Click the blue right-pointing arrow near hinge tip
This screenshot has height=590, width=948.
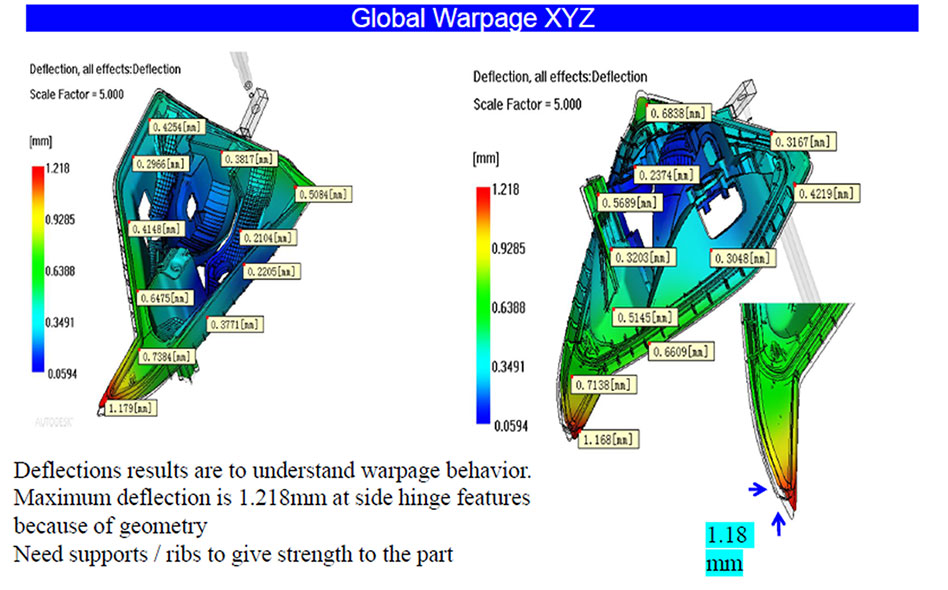pos(759,489)
